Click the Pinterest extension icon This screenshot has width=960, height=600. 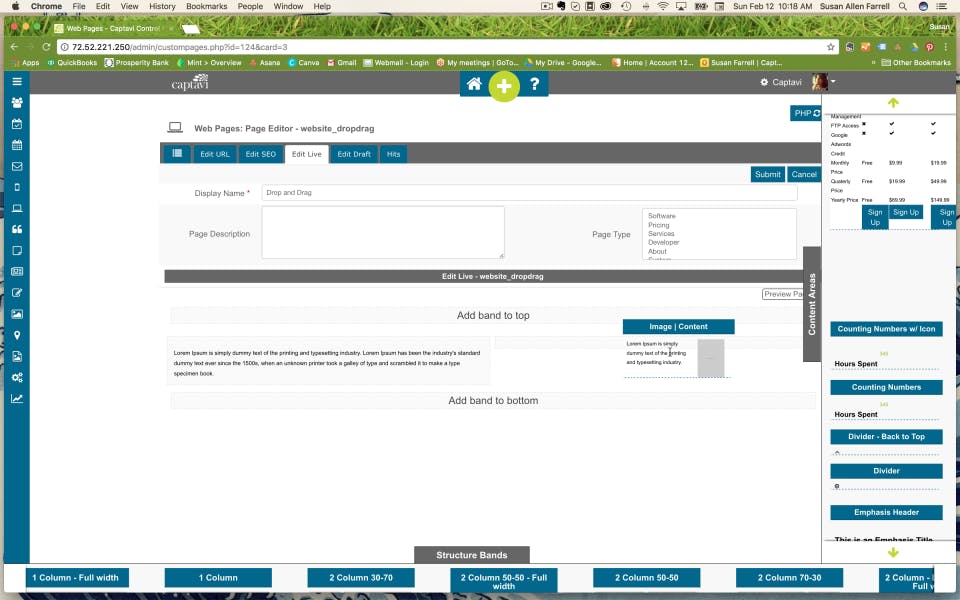pyautogui.click(x=929, y=47)
